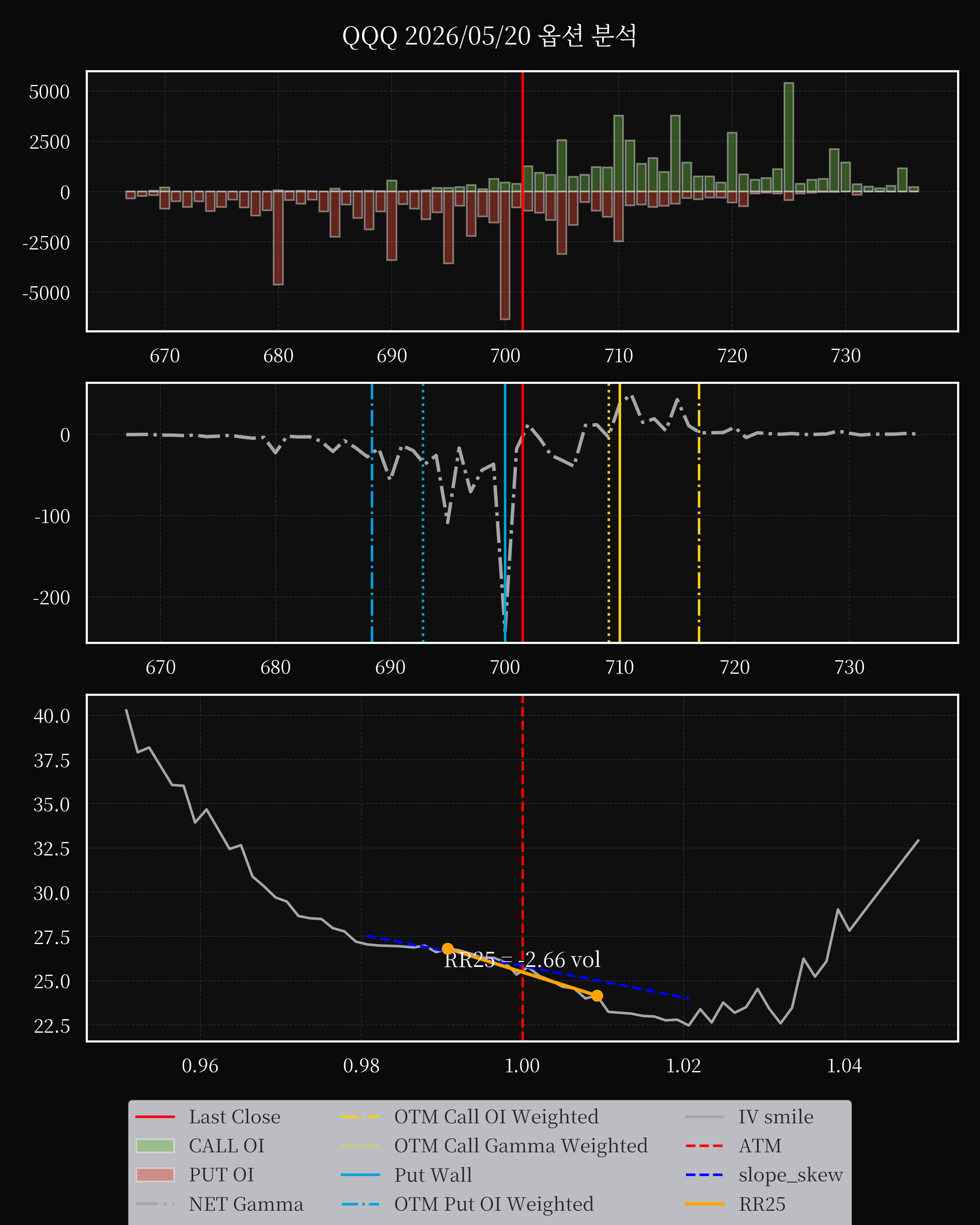
Task: Click the right orange RR25 marker dot
Action: [x=597, y=996]
